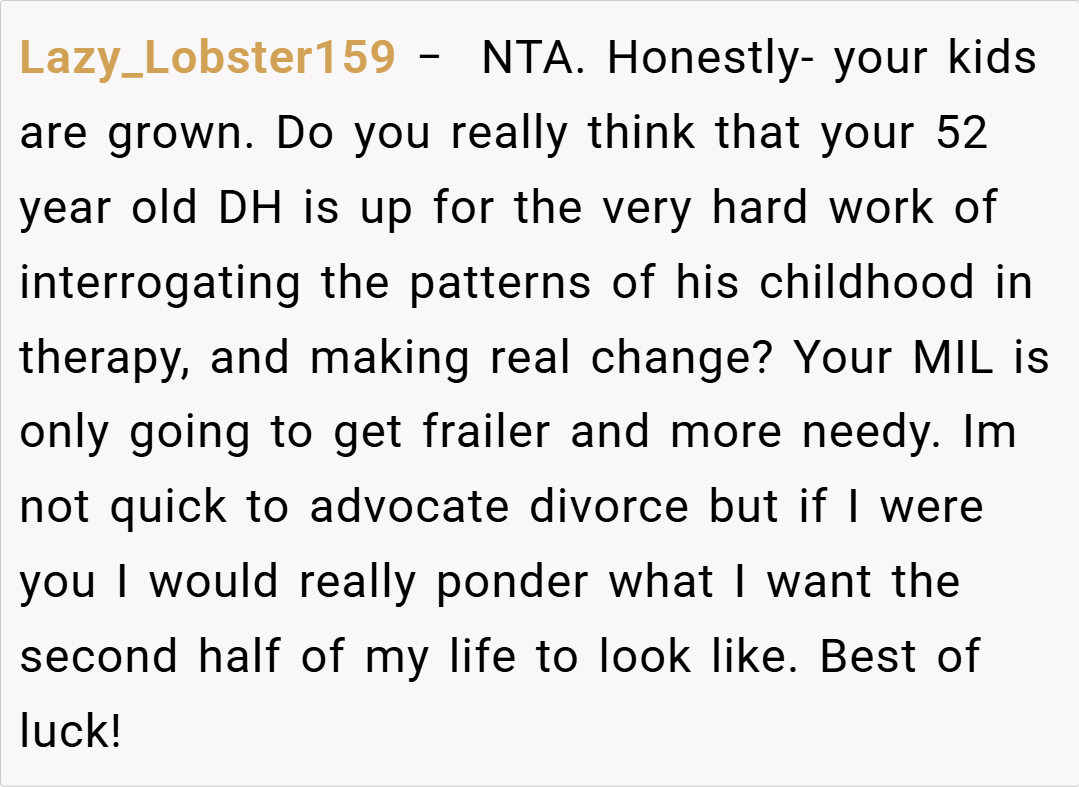The width and height of the screenshot is (1079, 787).
Task: Click the Lazy_Lobster159 username link
Action: 208,59
